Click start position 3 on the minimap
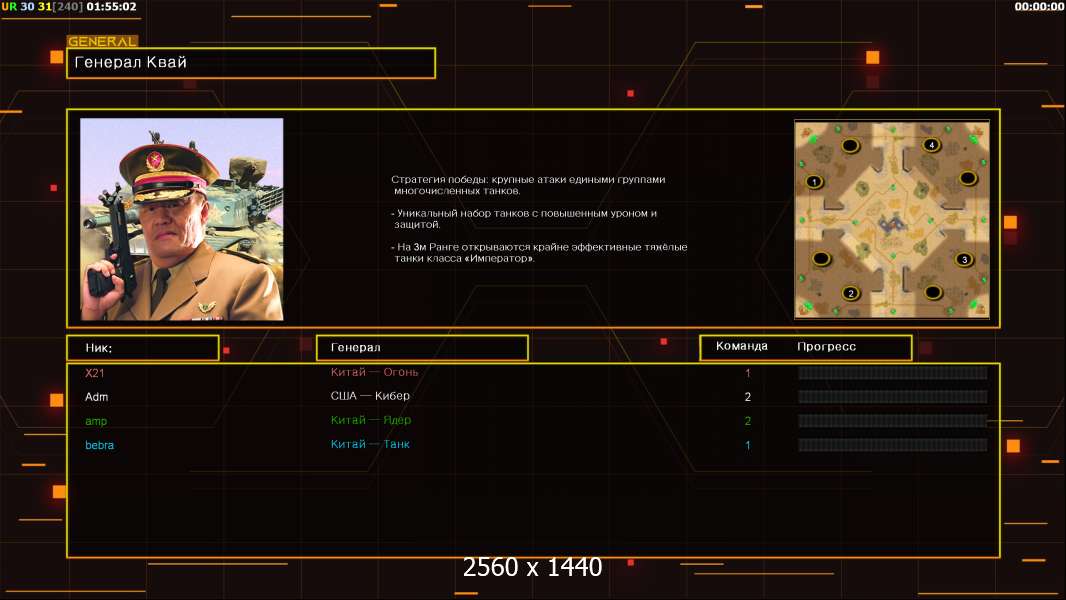The image size is (1066, 600). [x=963, y=259]
